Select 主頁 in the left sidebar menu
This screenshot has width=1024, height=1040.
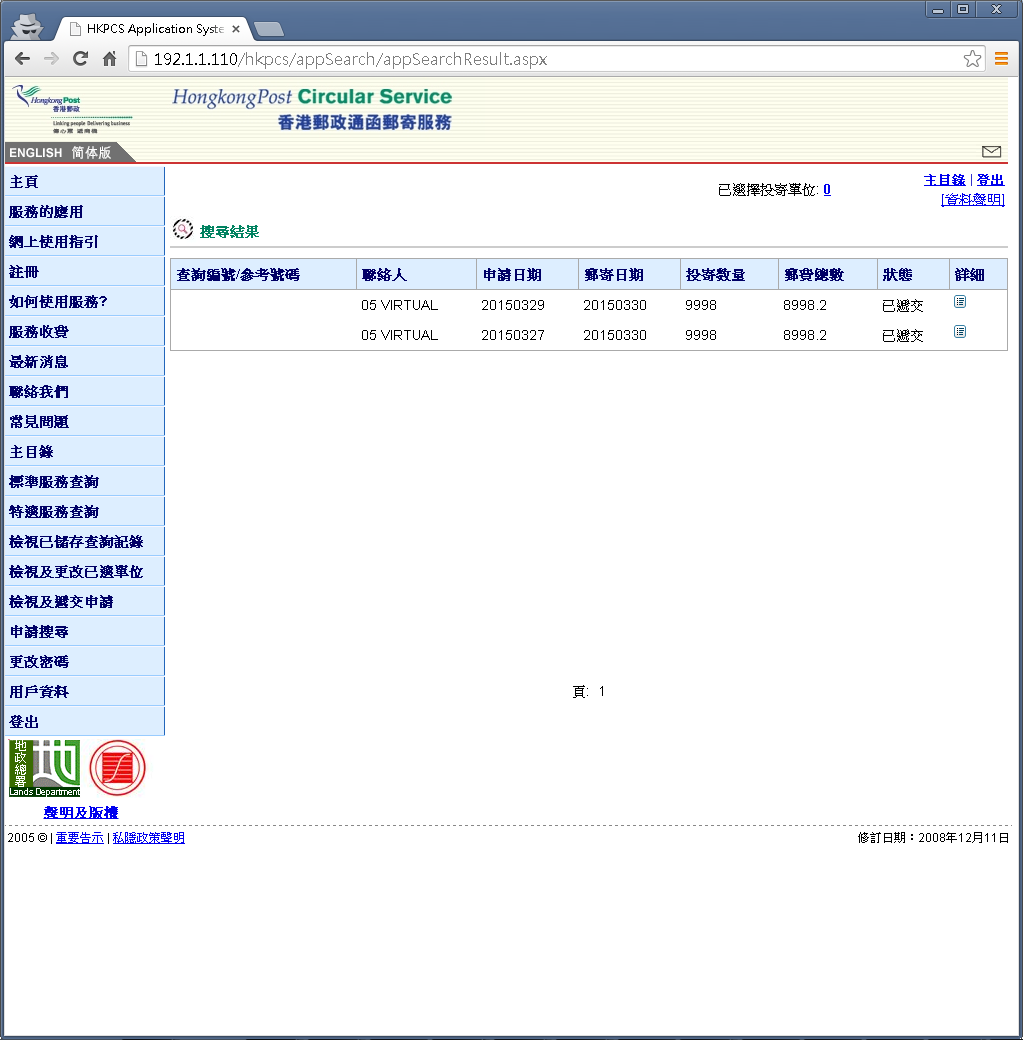(24, 181)
